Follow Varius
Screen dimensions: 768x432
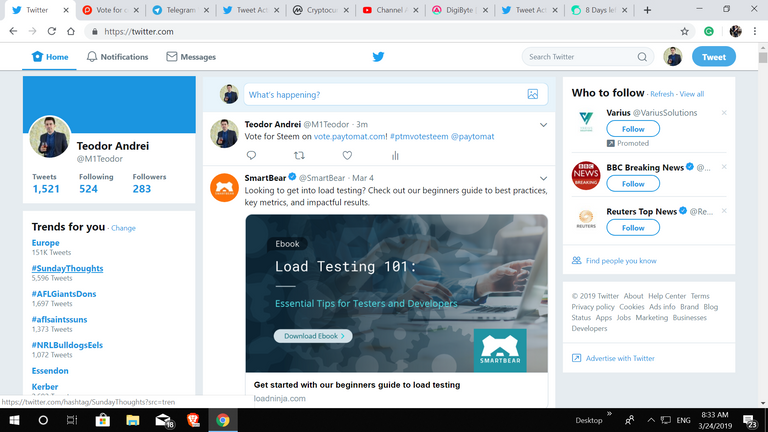click(633, 129)
